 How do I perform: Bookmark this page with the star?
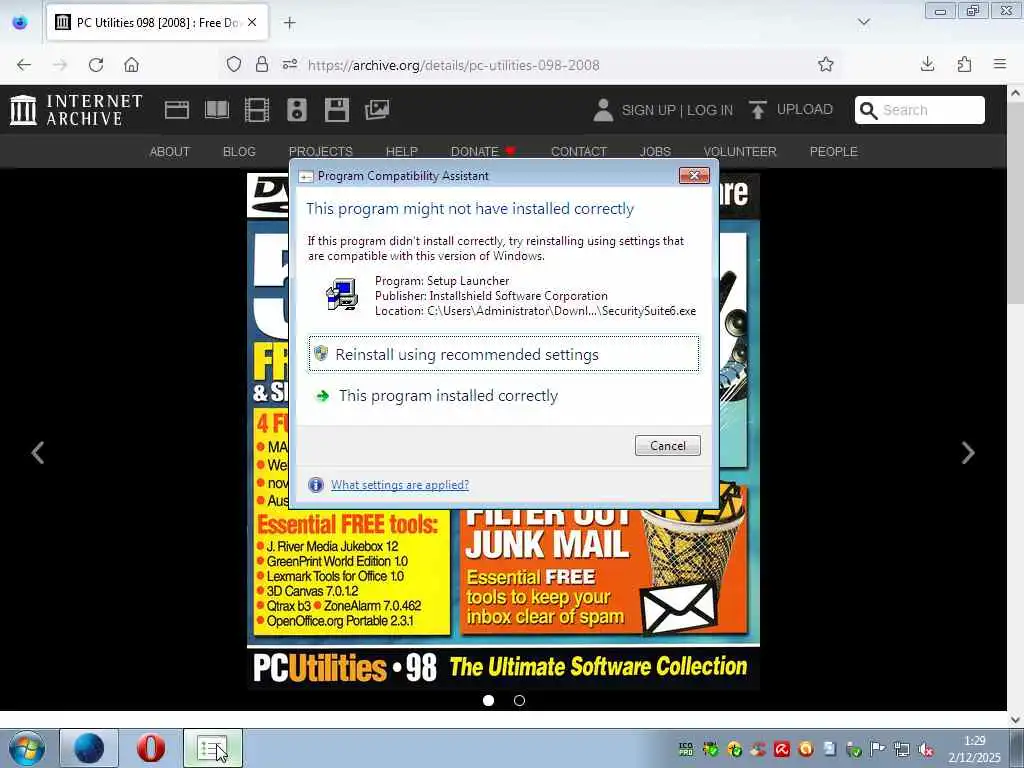coord(825,64)
